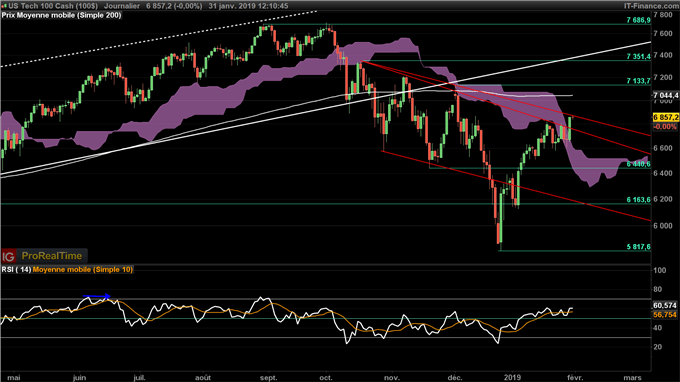Click the 6 000 price axis value
Screen dimensions: 680x382
tap(663, 226)
